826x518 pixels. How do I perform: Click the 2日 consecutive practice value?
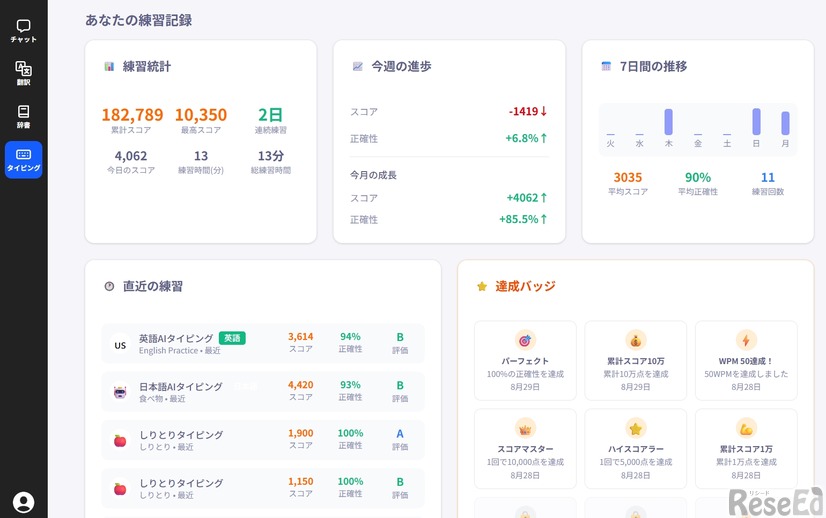pos(270,114)
